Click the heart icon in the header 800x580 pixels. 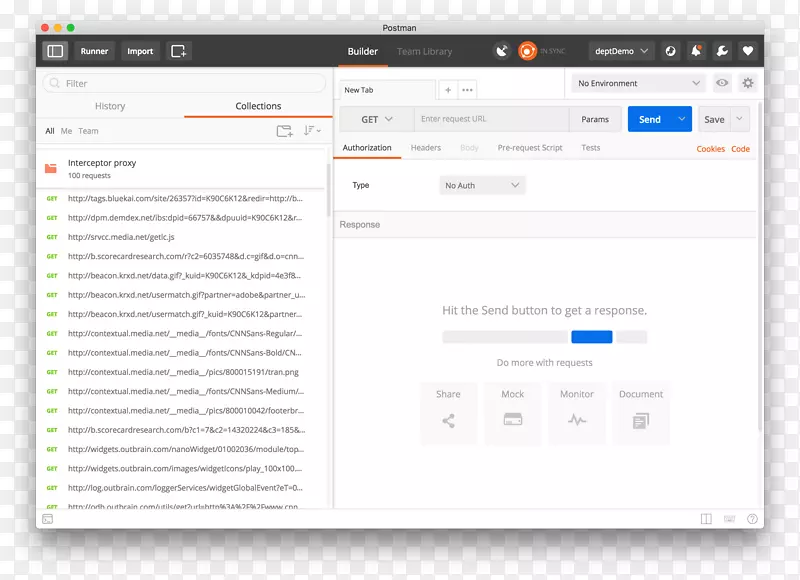[x=746, y=51]
